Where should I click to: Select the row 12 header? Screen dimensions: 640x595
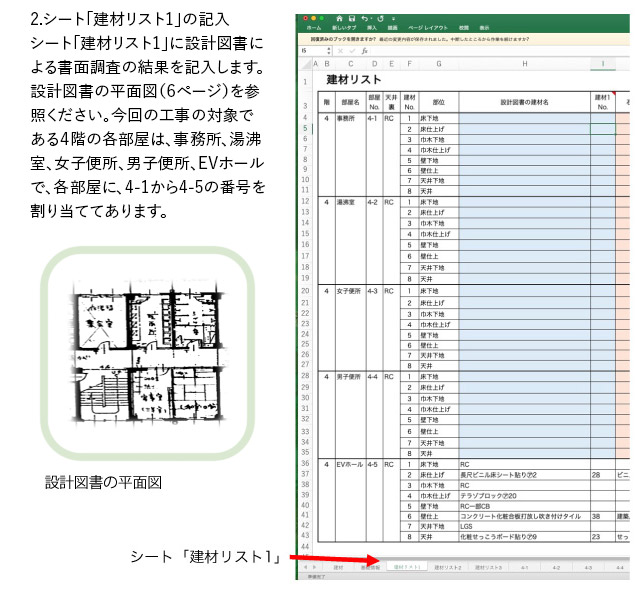[305, 201]
